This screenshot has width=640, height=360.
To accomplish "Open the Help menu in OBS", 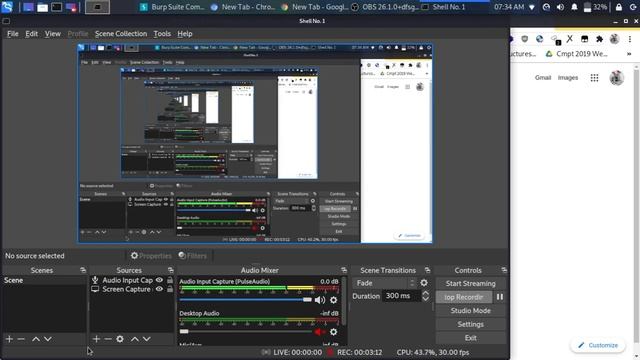I will click(184, 34).
